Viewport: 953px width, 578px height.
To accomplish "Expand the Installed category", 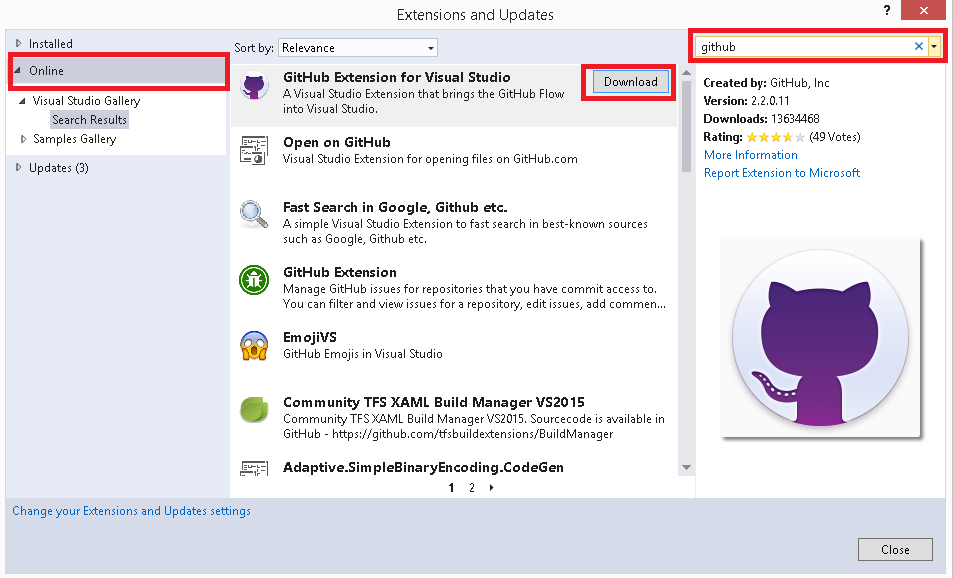I will (x=19, y=44).
